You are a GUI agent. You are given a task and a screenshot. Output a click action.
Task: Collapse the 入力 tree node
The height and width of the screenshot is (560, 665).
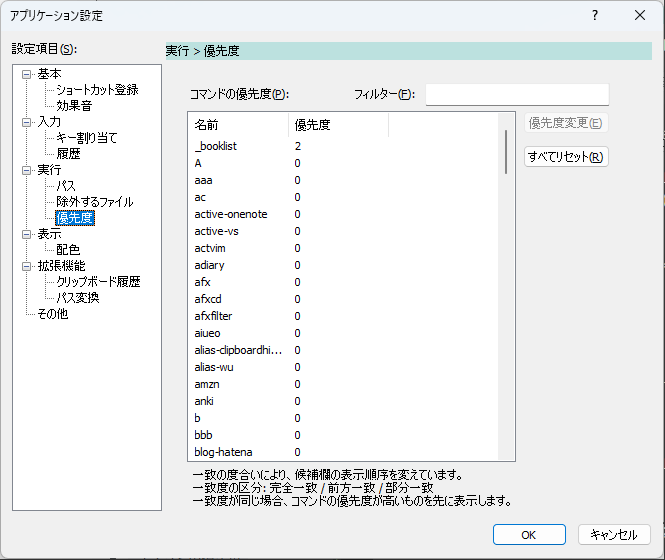pyautogui.click(x=27, y=123)
